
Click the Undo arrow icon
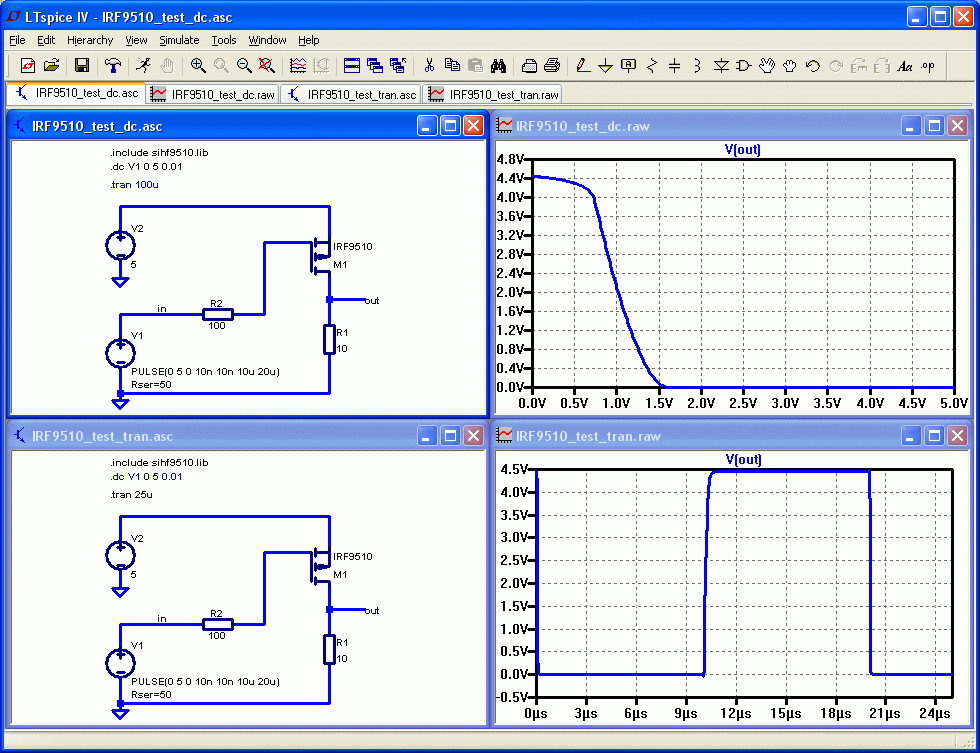812,65
